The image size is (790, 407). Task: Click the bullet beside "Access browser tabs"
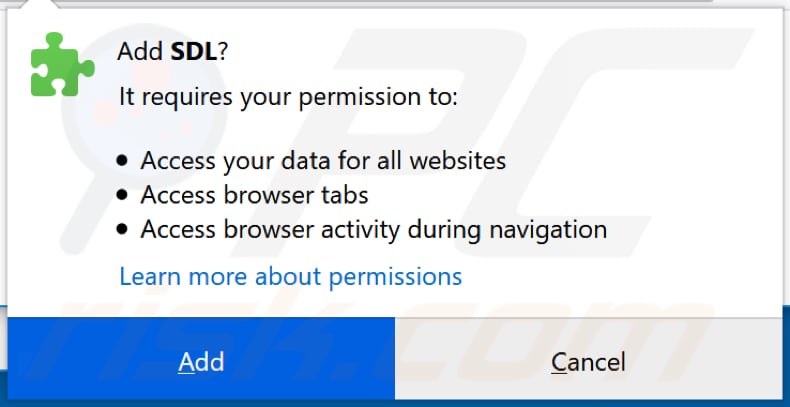tap(122, 195)
